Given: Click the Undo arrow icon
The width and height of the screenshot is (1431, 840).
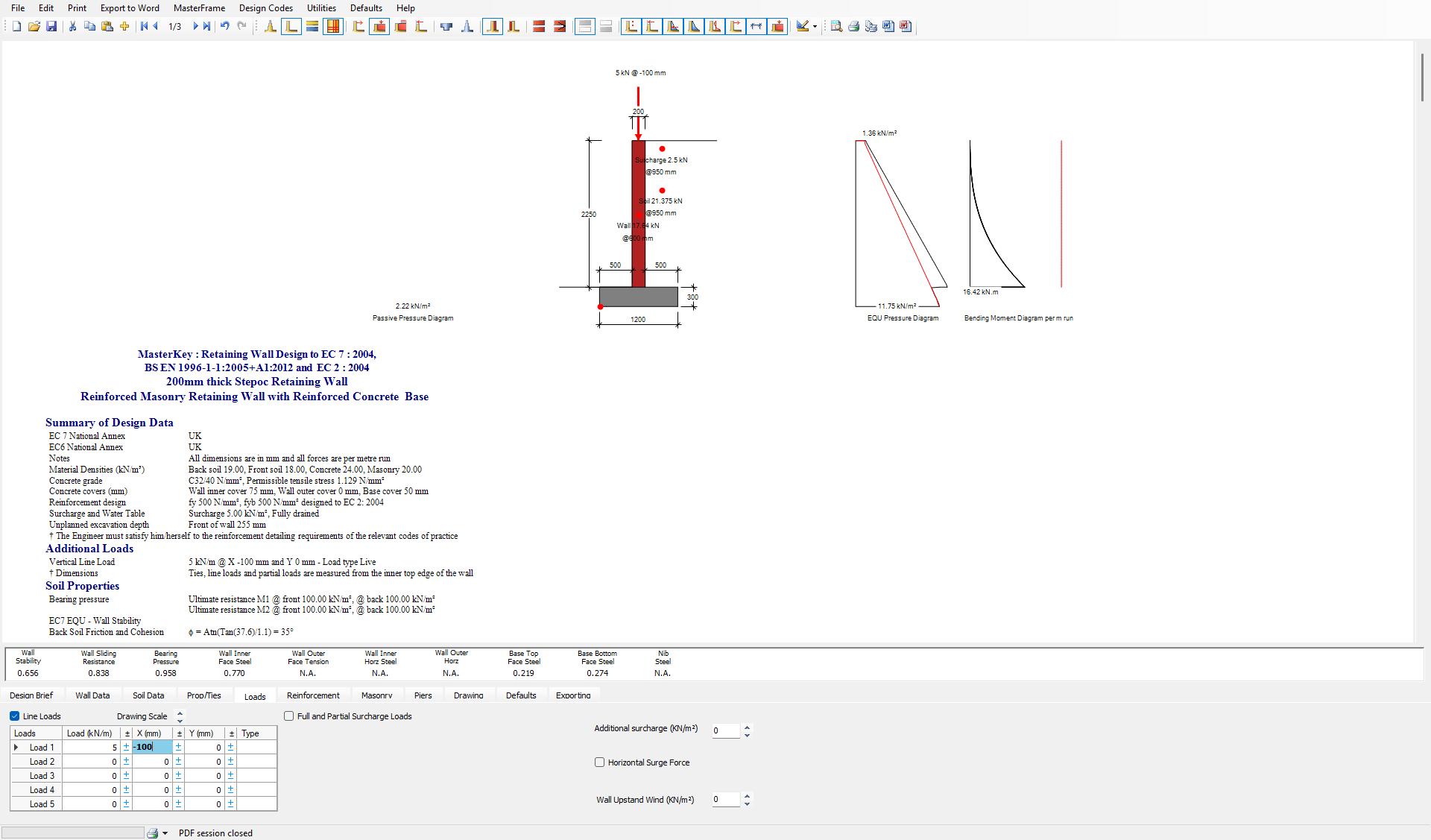Looking at the screenshot, I should 224,26.
